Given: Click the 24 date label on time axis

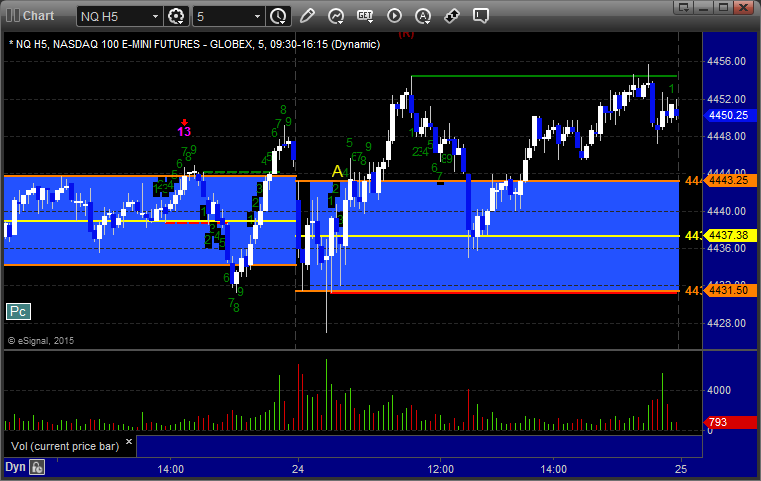Looking at the screenshot, I should coord(298,469).
